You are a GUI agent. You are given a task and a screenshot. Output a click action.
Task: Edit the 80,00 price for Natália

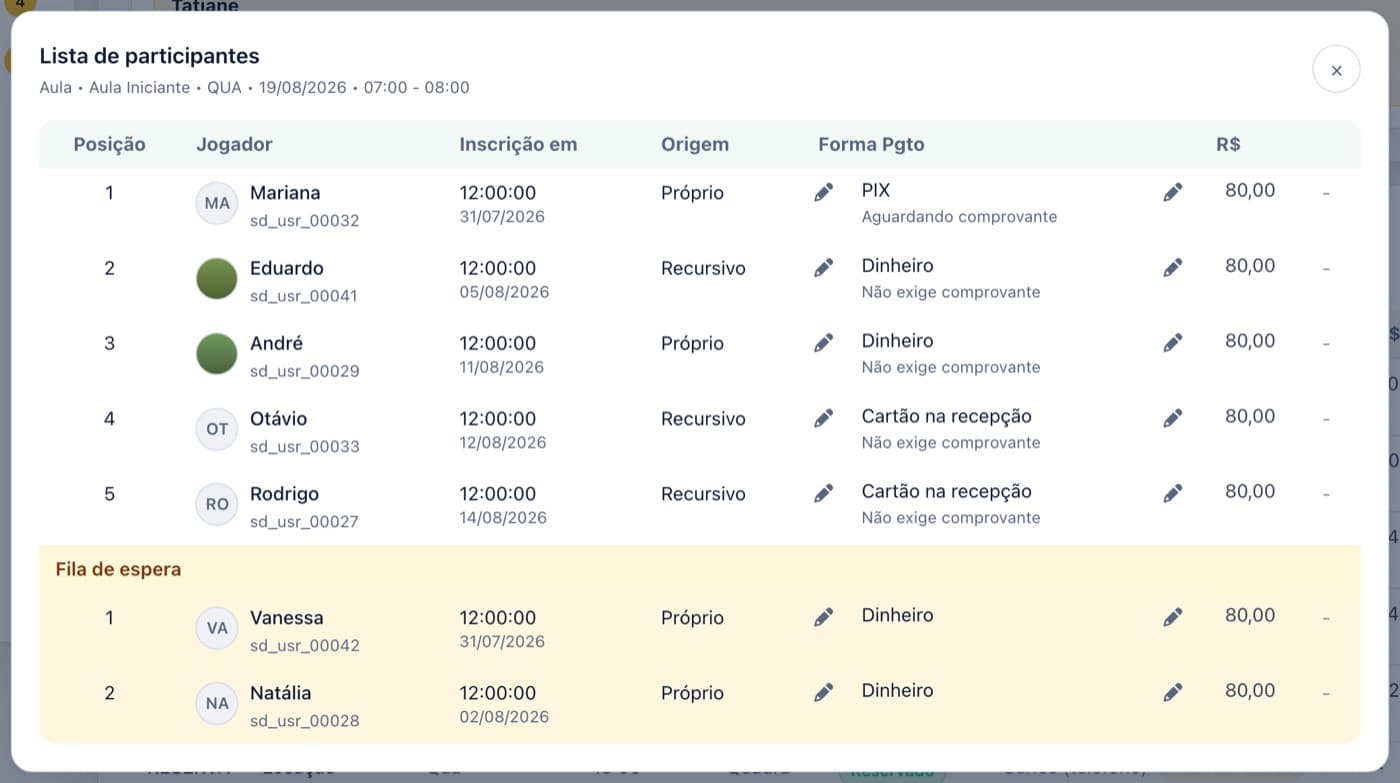tap(1173, 692)
